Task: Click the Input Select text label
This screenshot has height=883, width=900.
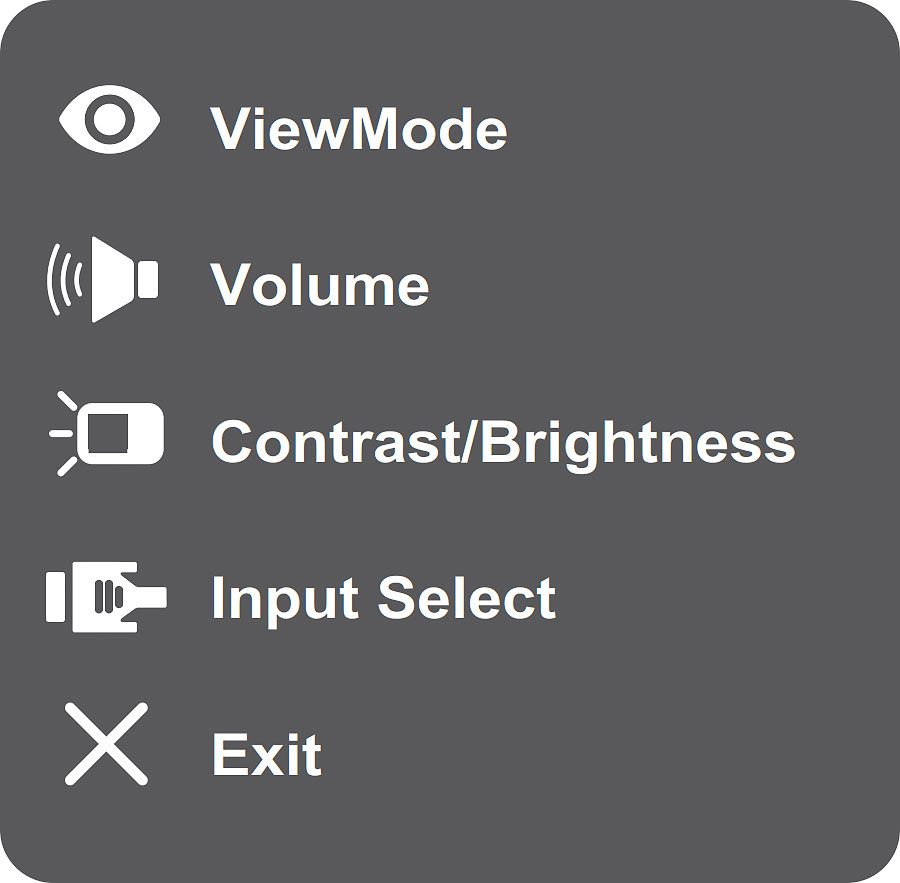Action: point(383,598)
